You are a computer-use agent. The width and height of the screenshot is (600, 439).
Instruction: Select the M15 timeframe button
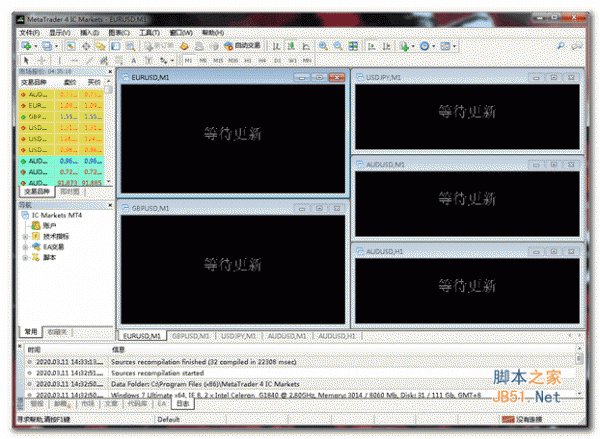point(218,60)
